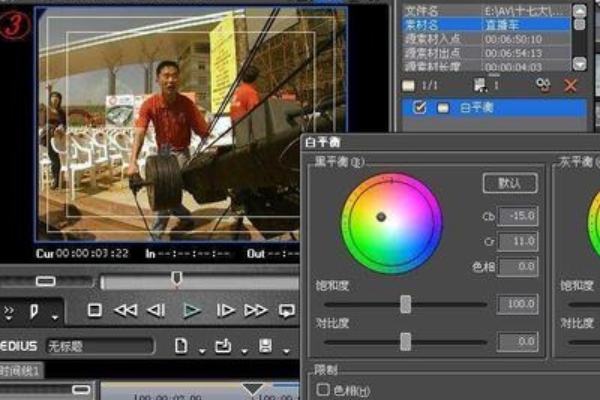Click the Fast forward button

(256, 310)
